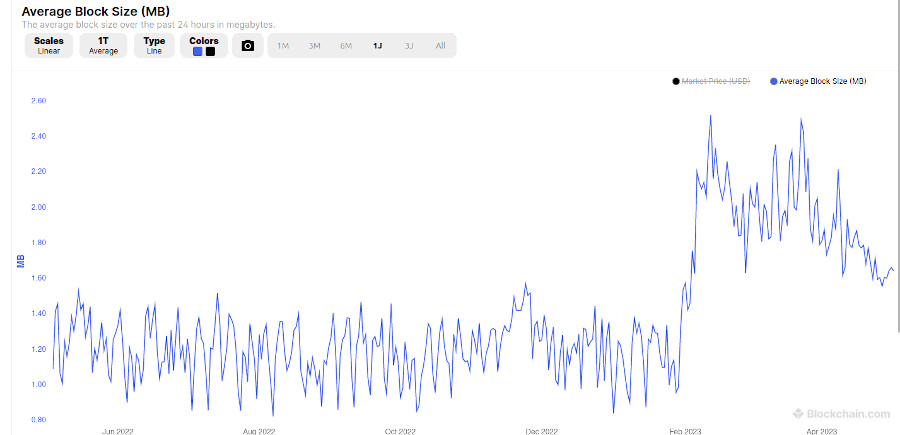Select the 3M time range
The width and height of the screenshot is (900, 435).
314,46
